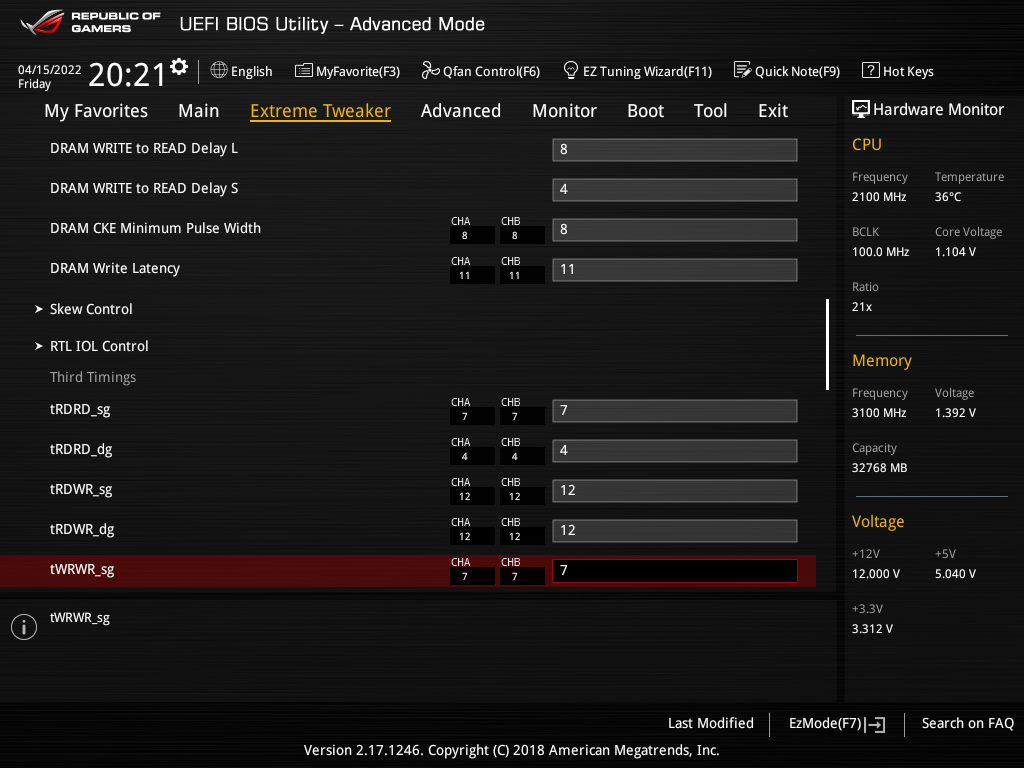Select the tWRWR_sg row label

click(x=82, y=569)
